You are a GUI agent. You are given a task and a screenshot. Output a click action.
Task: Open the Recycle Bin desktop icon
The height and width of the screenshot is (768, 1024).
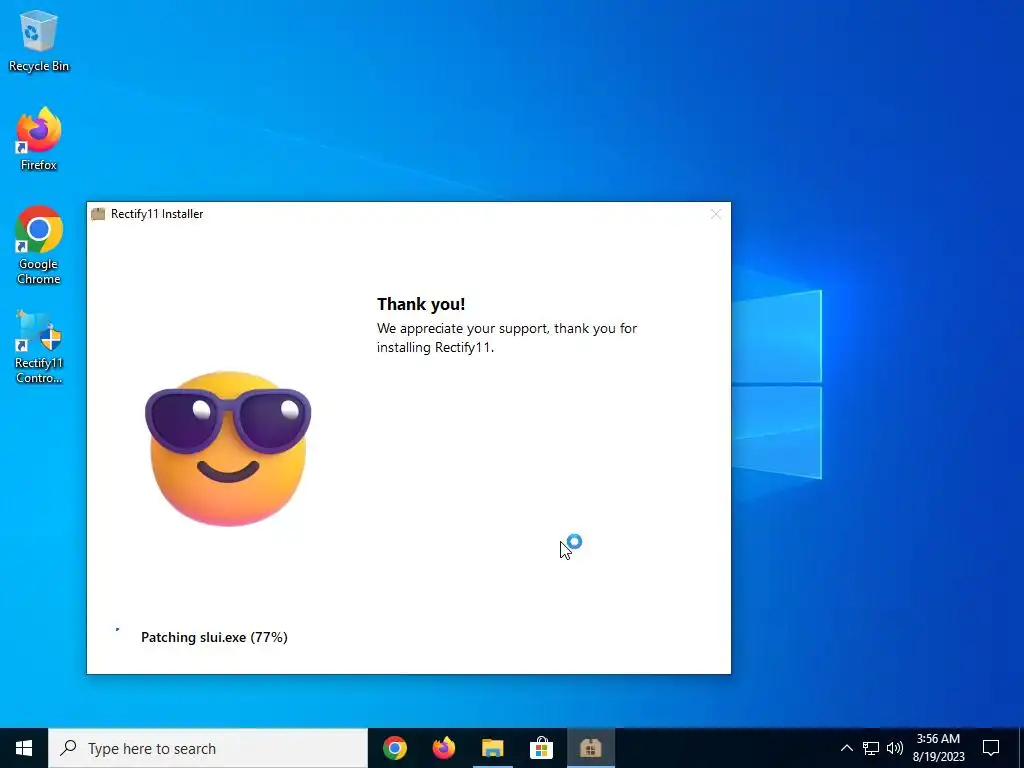[39, 40]
